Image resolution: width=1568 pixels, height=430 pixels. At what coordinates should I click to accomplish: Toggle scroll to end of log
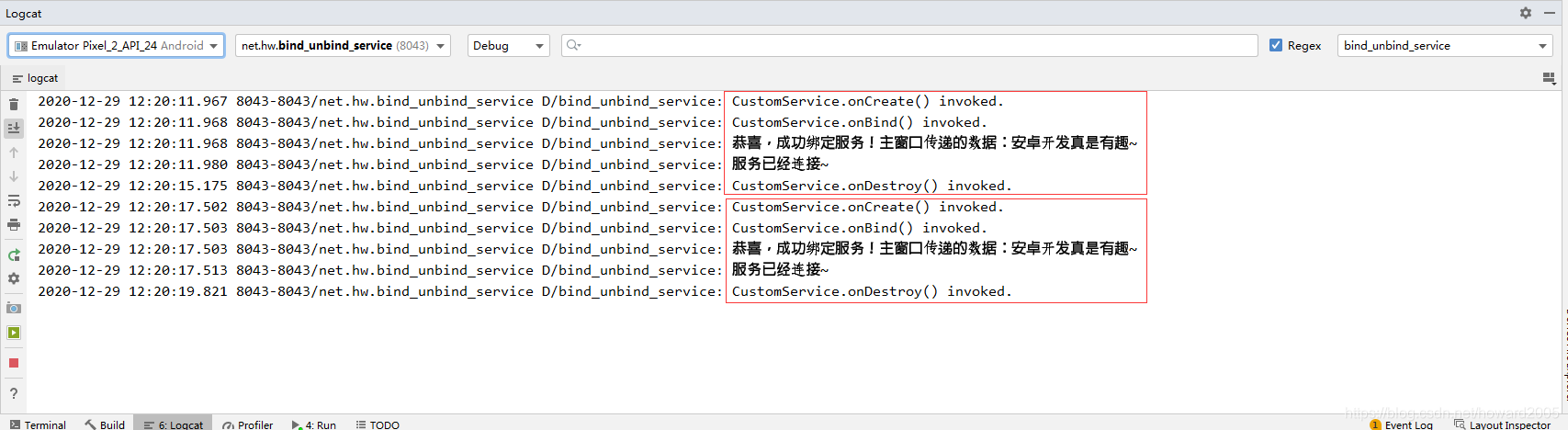14,128
